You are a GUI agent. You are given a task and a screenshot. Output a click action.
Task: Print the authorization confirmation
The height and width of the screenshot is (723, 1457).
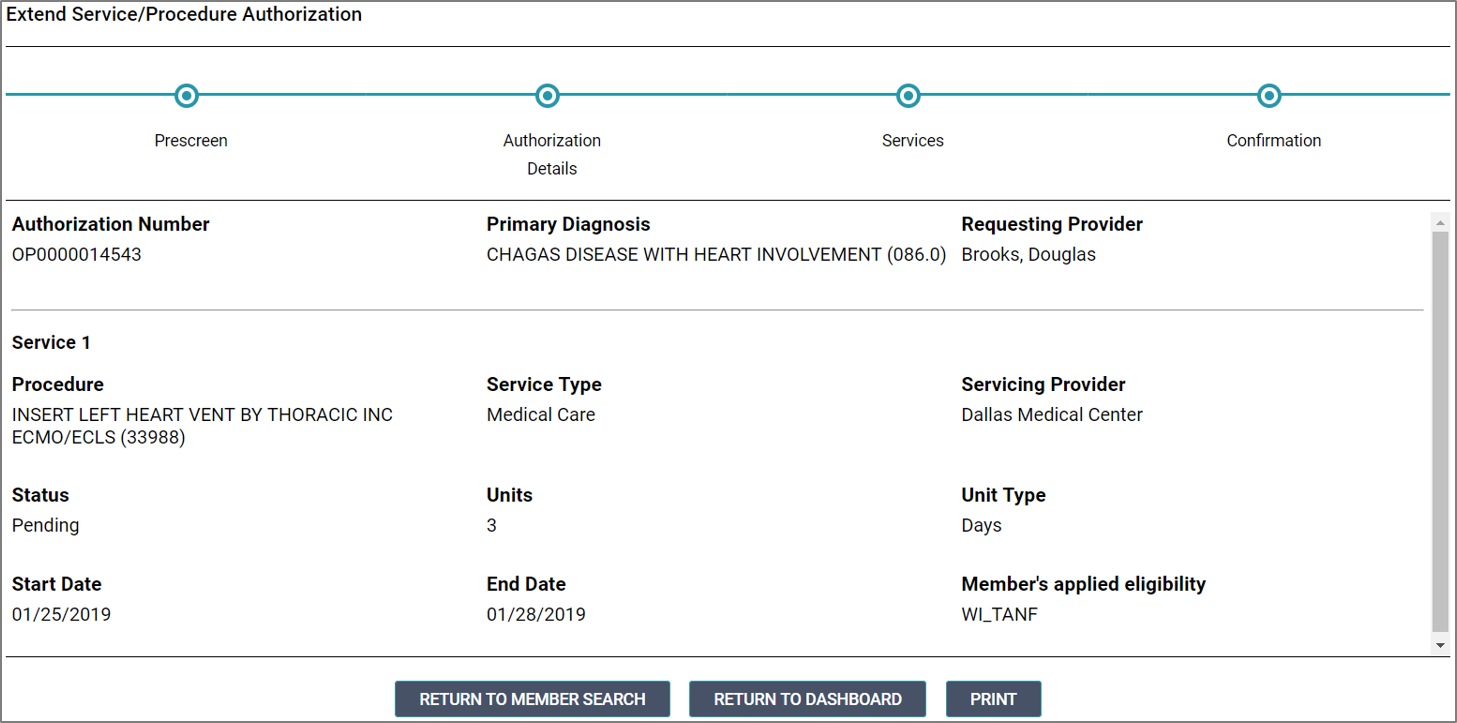pos(993,699)
